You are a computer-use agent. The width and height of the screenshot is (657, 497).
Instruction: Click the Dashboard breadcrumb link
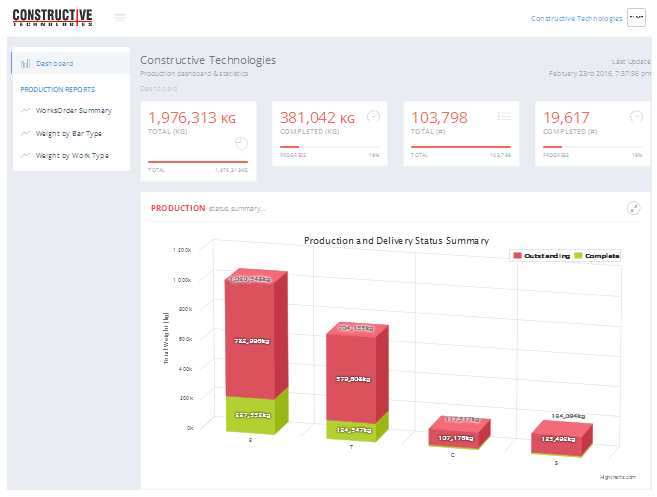[x=156, y=88]
